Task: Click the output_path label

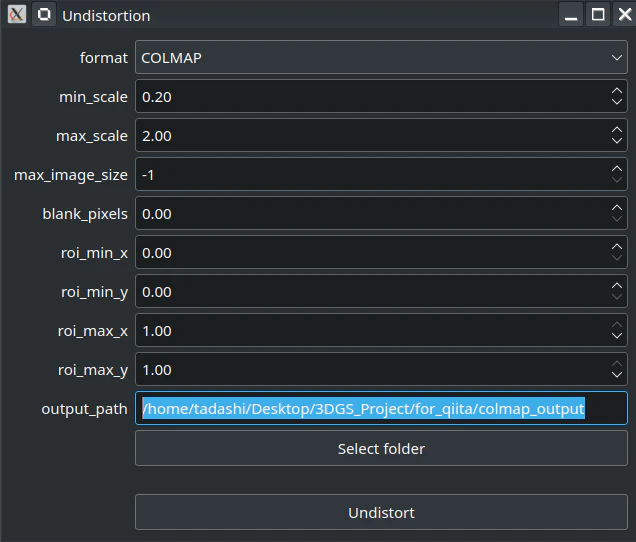Action: 84,409
